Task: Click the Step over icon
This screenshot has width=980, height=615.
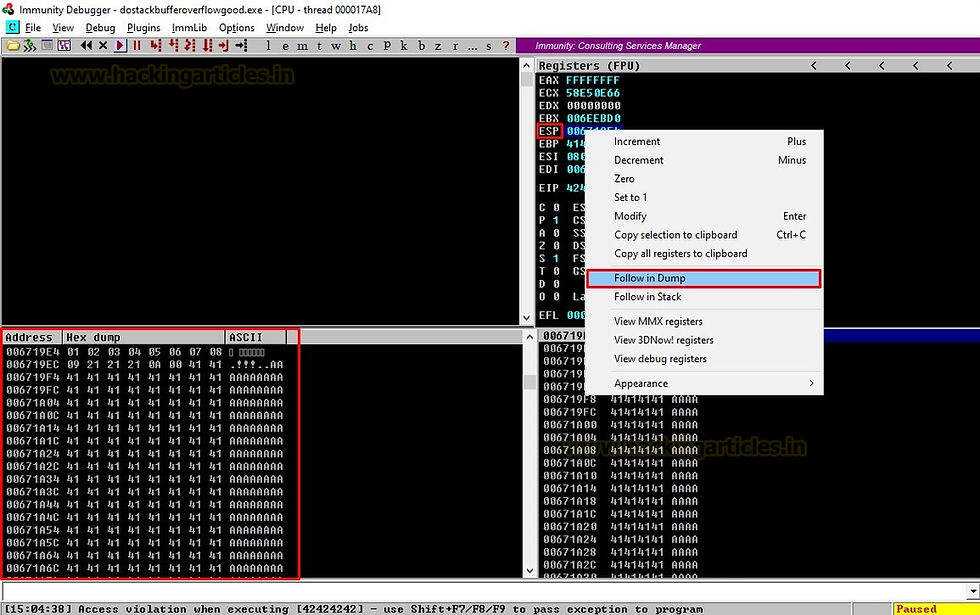Action: [x=173, y=46]
